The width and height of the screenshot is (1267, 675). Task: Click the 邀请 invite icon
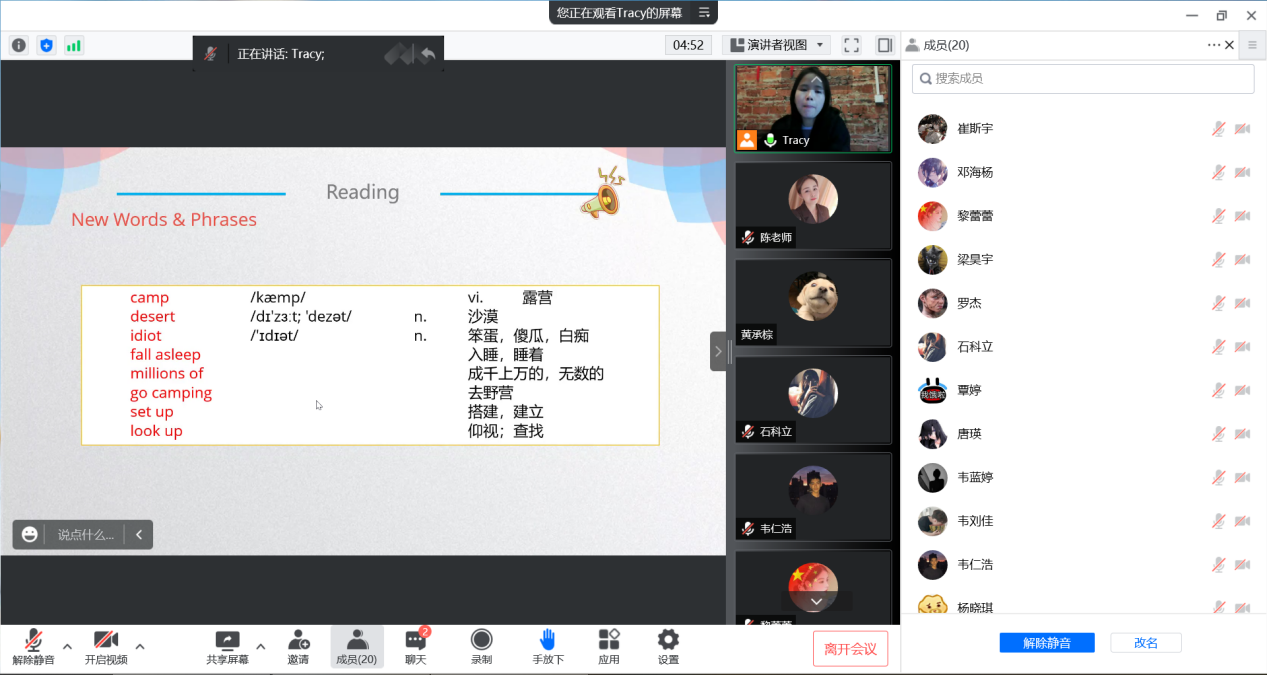(x=298, y=641)
